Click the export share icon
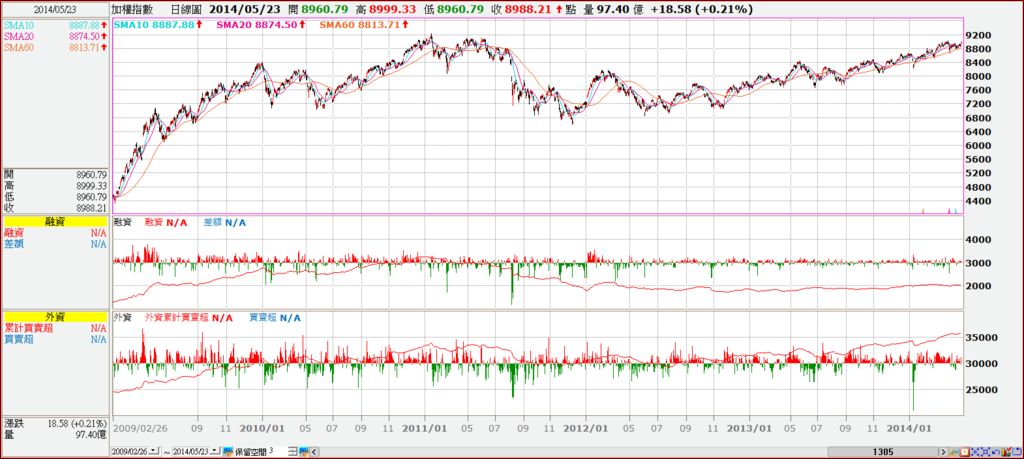1024x459 pixels. pyautogui.click(x=1017, y=452)
